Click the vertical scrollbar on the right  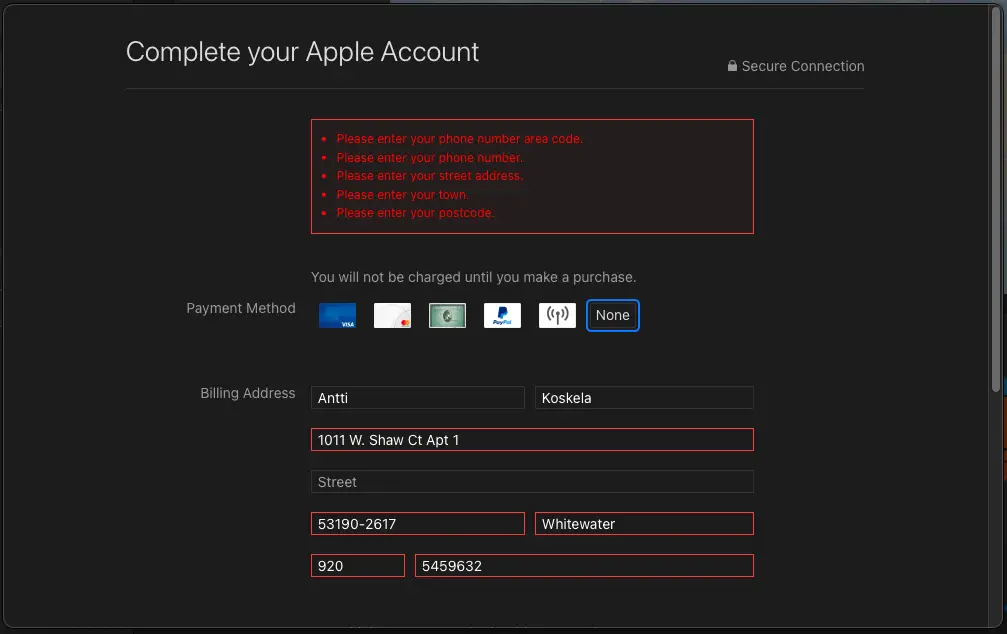(x=995, y=200)
